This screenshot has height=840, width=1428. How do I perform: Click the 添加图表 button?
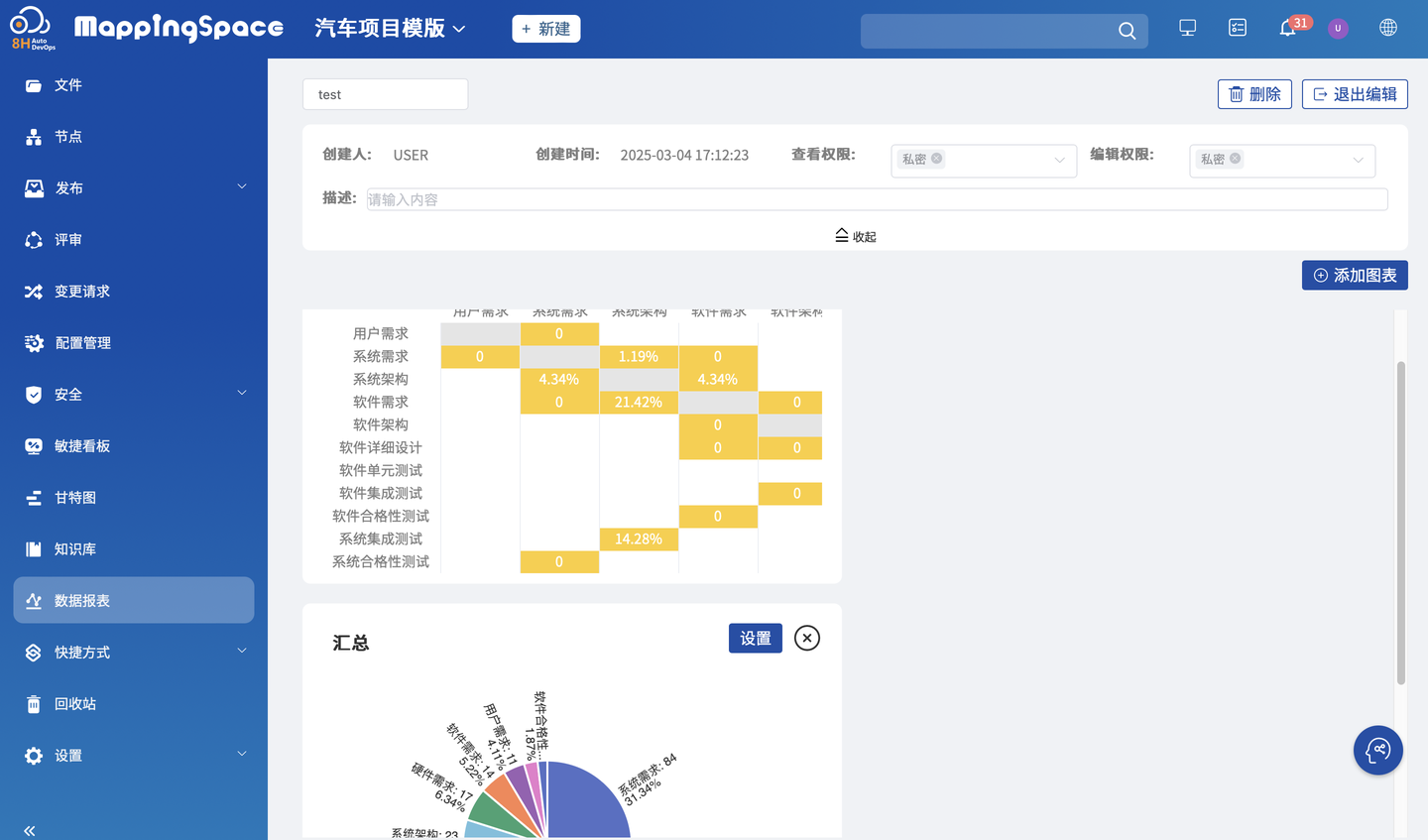coord(1355,276)
